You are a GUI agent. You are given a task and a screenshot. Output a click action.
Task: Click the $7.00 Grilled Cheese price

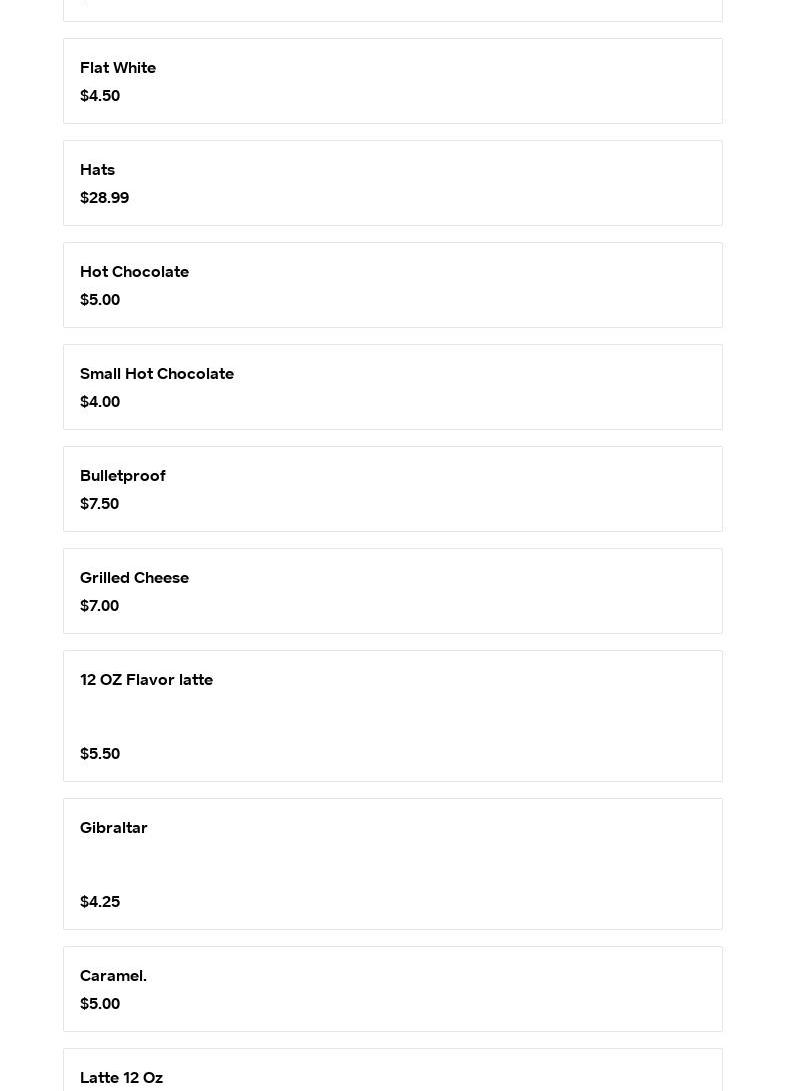pyautogui.click(x=99, y=606)
